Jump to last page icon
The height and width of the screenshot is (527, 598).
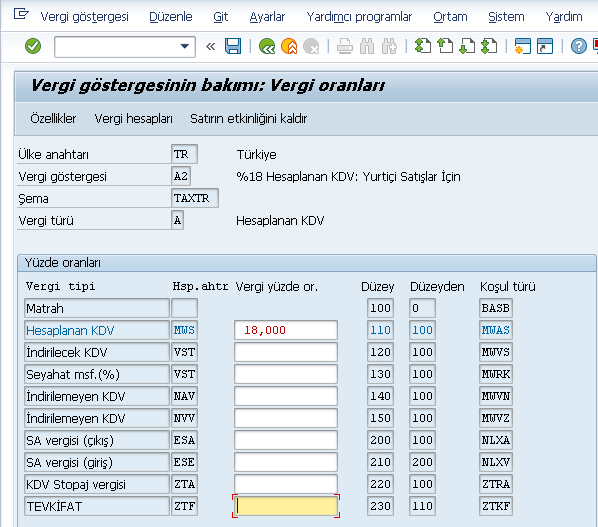pyautogui.click(x=489, y=46)
